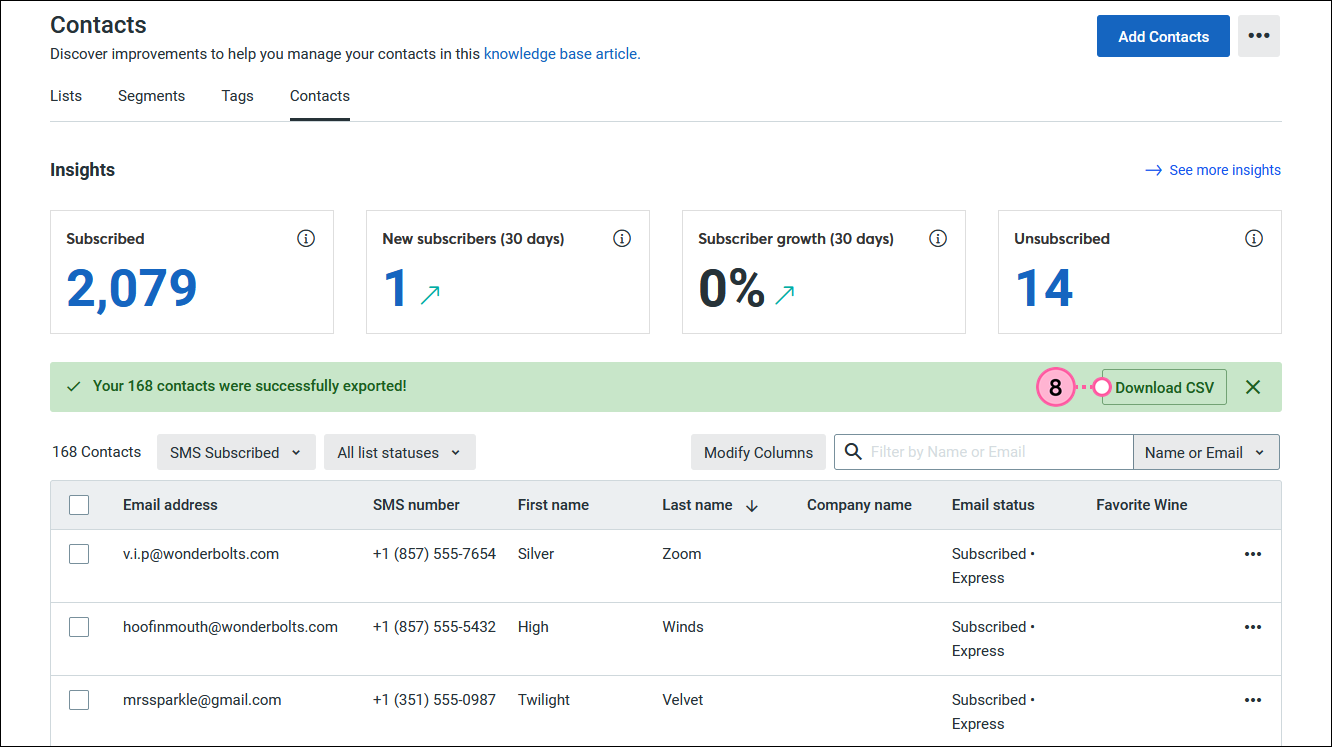Open the SMS Subscribed filter dropdown
This screenshot has width=1332, height=747.
(236, 452)
